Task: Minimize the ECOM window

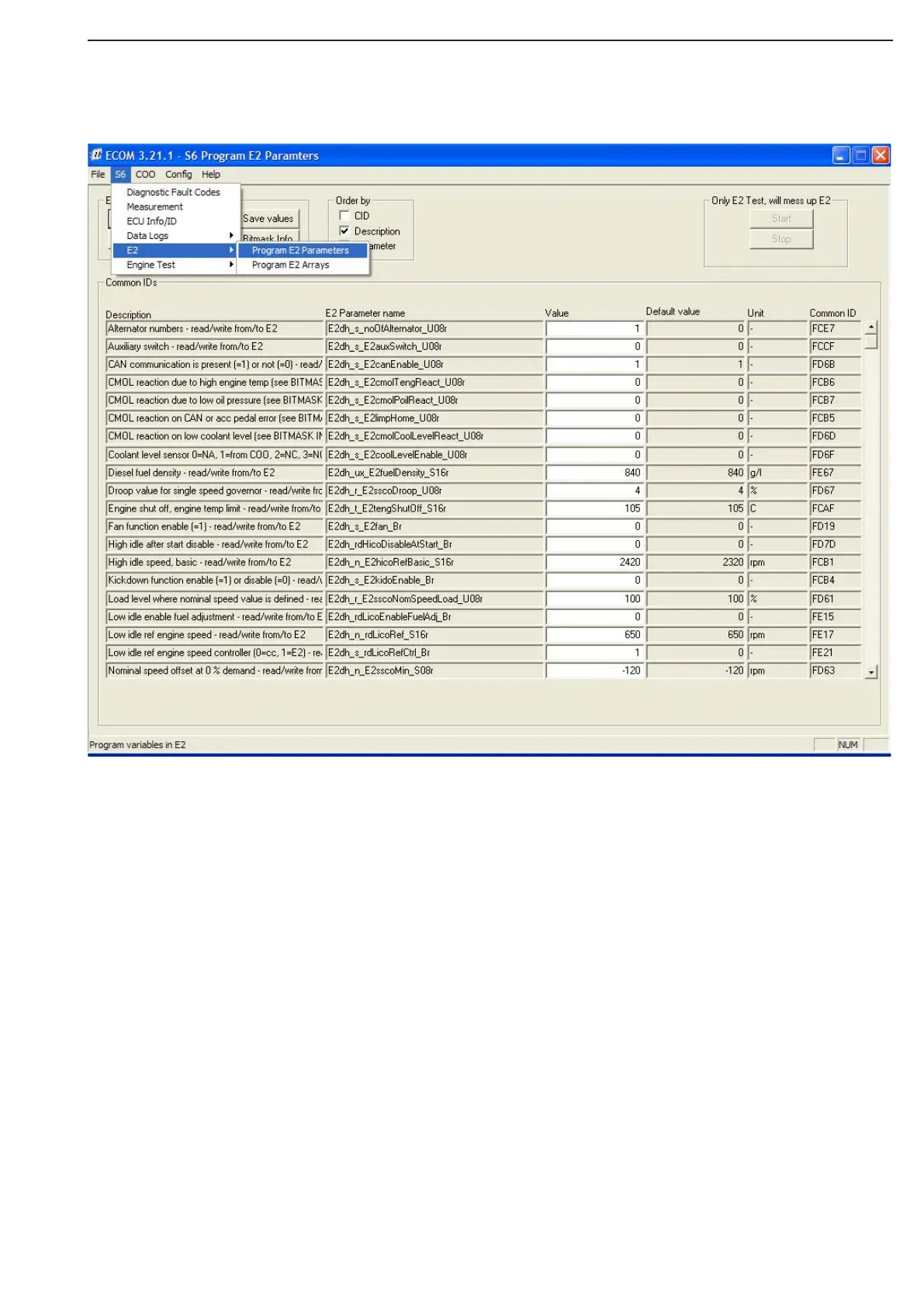Action: coord(842,155)
